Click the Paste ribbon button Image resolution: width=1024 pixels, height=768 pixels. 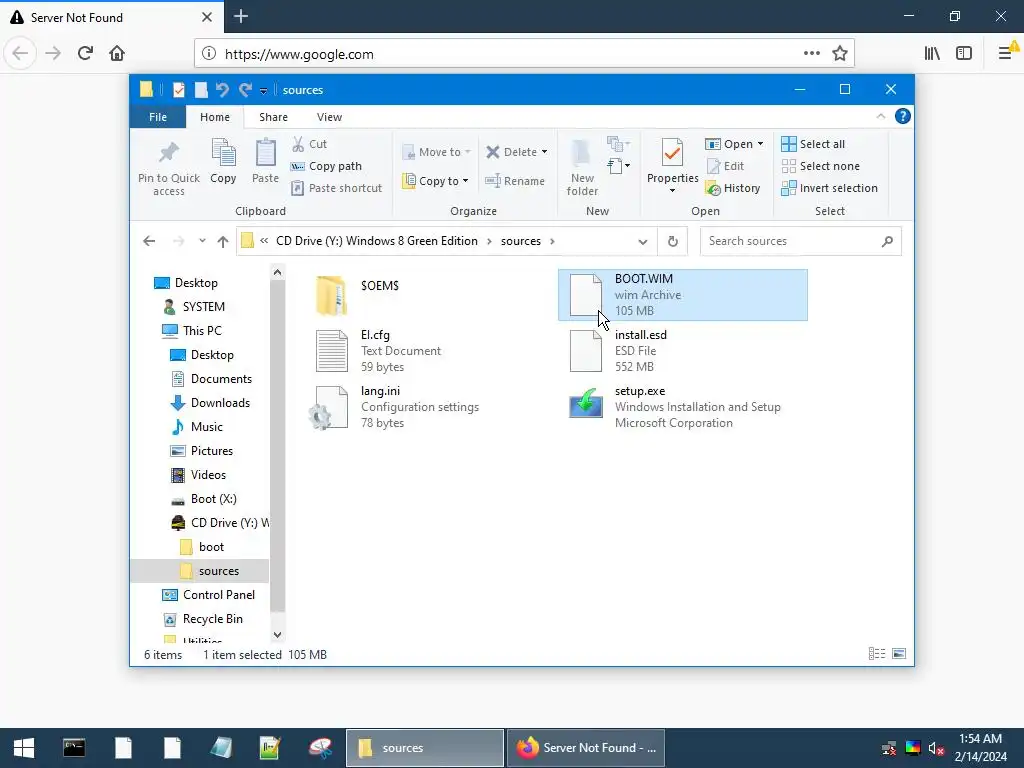coord(265,161)
